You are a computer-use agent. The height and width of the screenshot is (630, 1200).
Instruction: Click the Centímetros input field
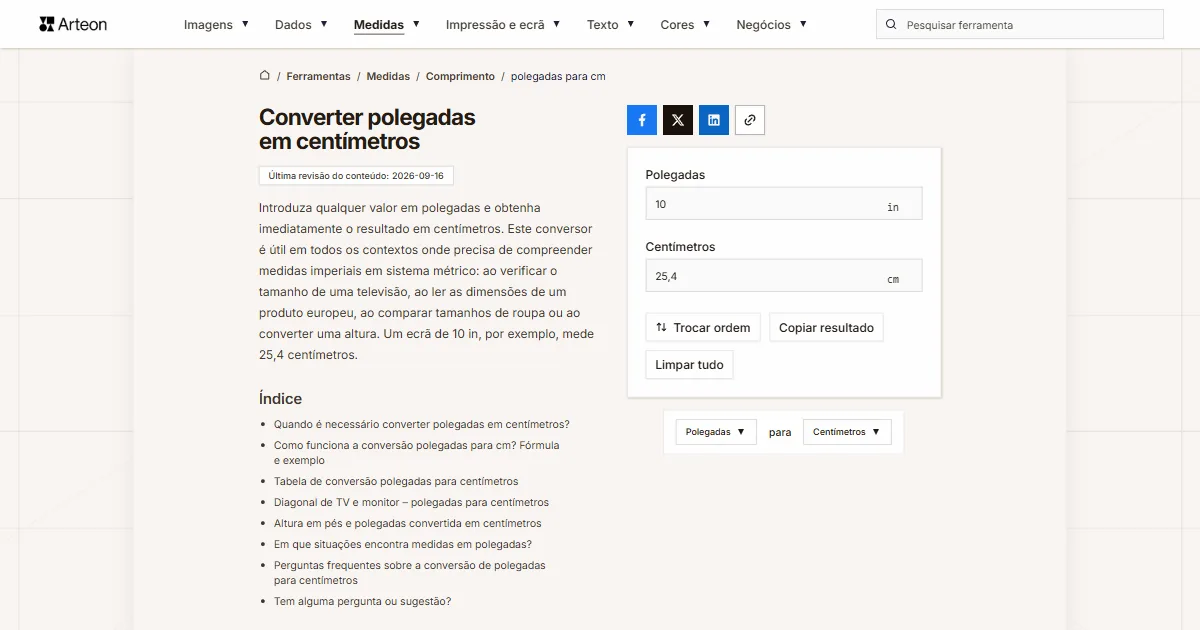pos(784,276)
